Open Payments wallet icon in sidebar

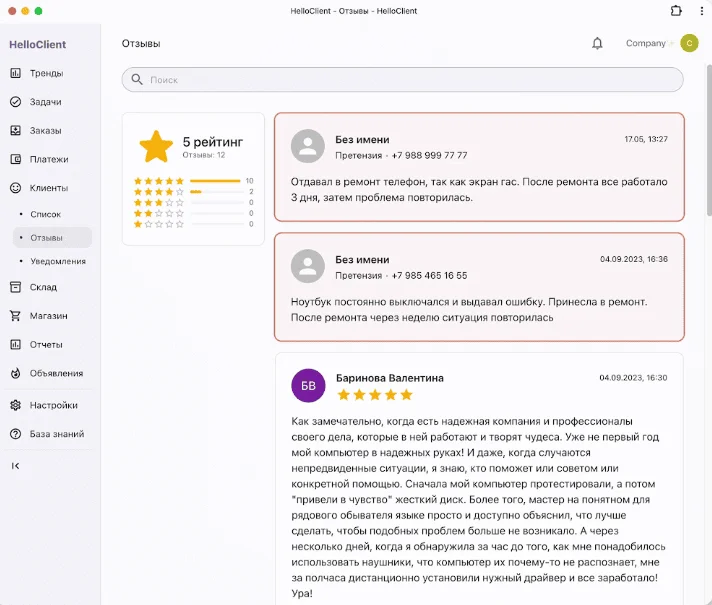(15, 159)
